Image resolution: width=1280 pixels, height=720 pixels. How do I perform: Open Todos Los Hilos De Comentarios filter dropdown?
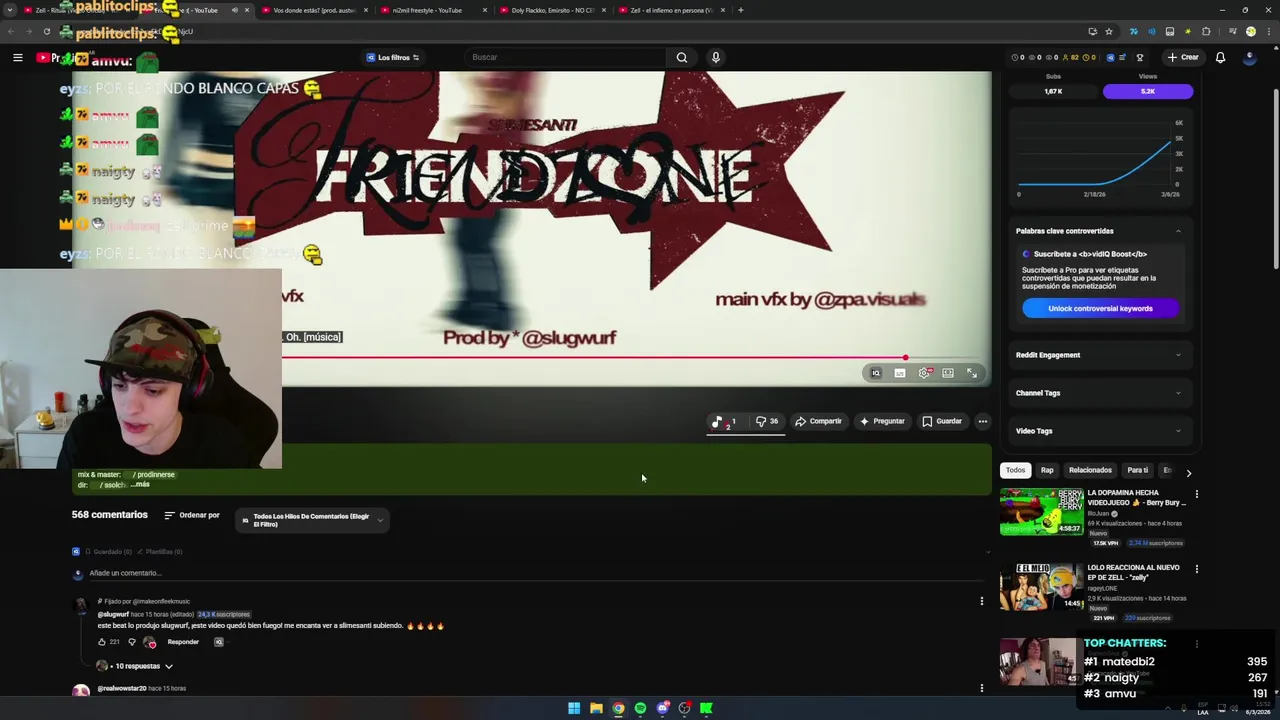click(x=312, y=520)
